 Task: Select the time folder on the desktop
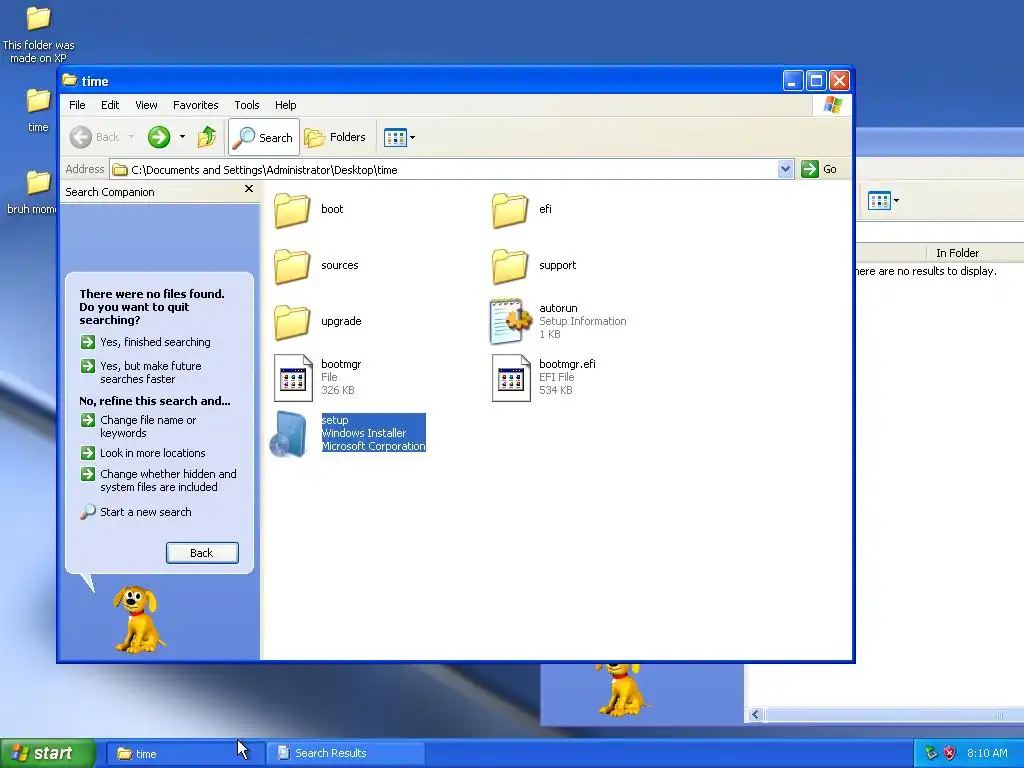(x=38, y=111)
